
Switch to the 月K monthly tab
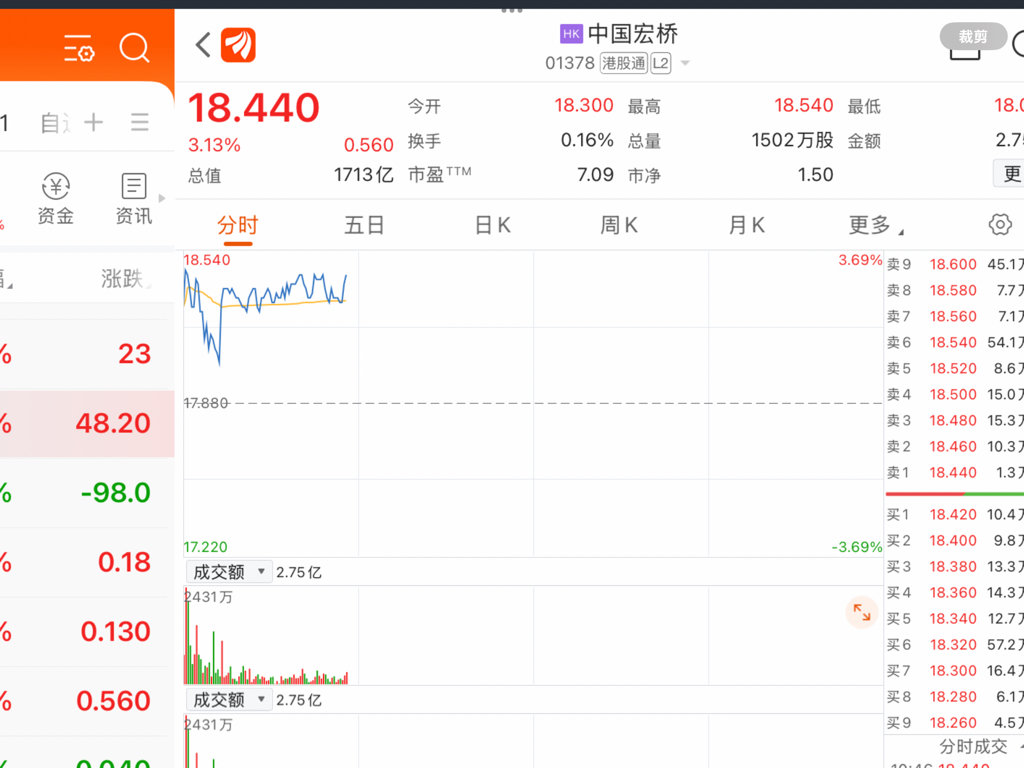pos(746,225)
